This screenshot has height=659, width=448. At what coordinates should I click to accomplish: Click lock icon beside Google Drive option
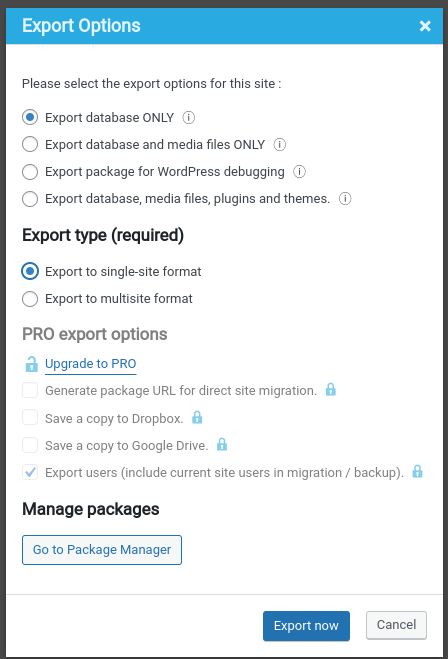(x=222, y=444)
